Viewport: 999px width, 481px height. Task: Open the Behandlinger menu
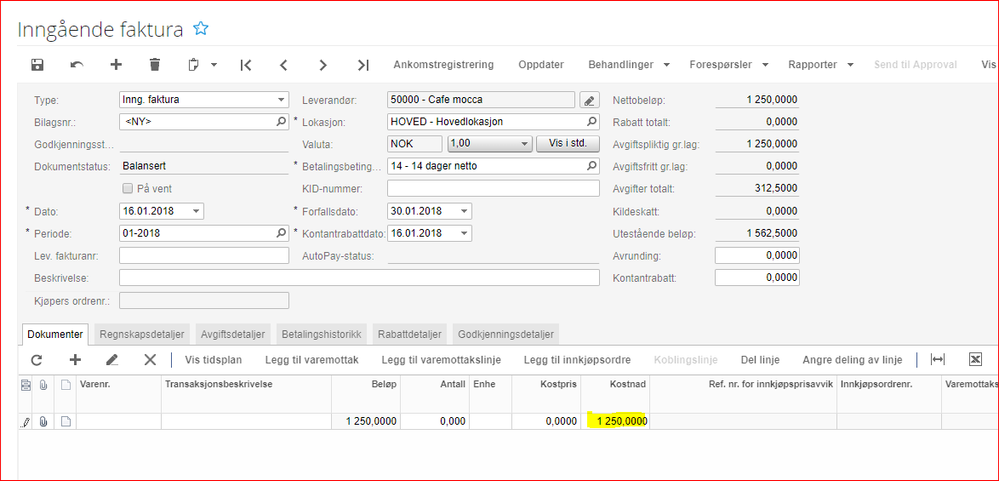click(629, 64)
